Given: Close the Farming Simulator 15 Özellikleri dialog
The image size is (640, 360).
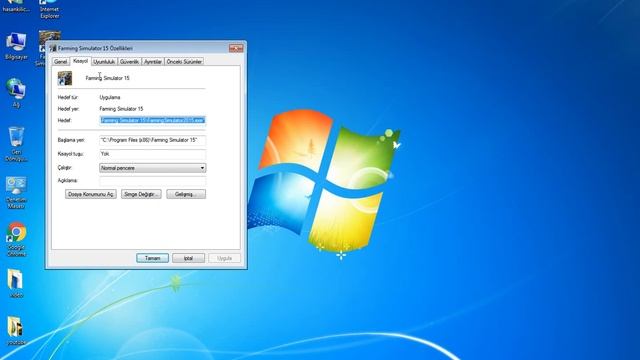Looking at the screenshot, I should [236, 48].
